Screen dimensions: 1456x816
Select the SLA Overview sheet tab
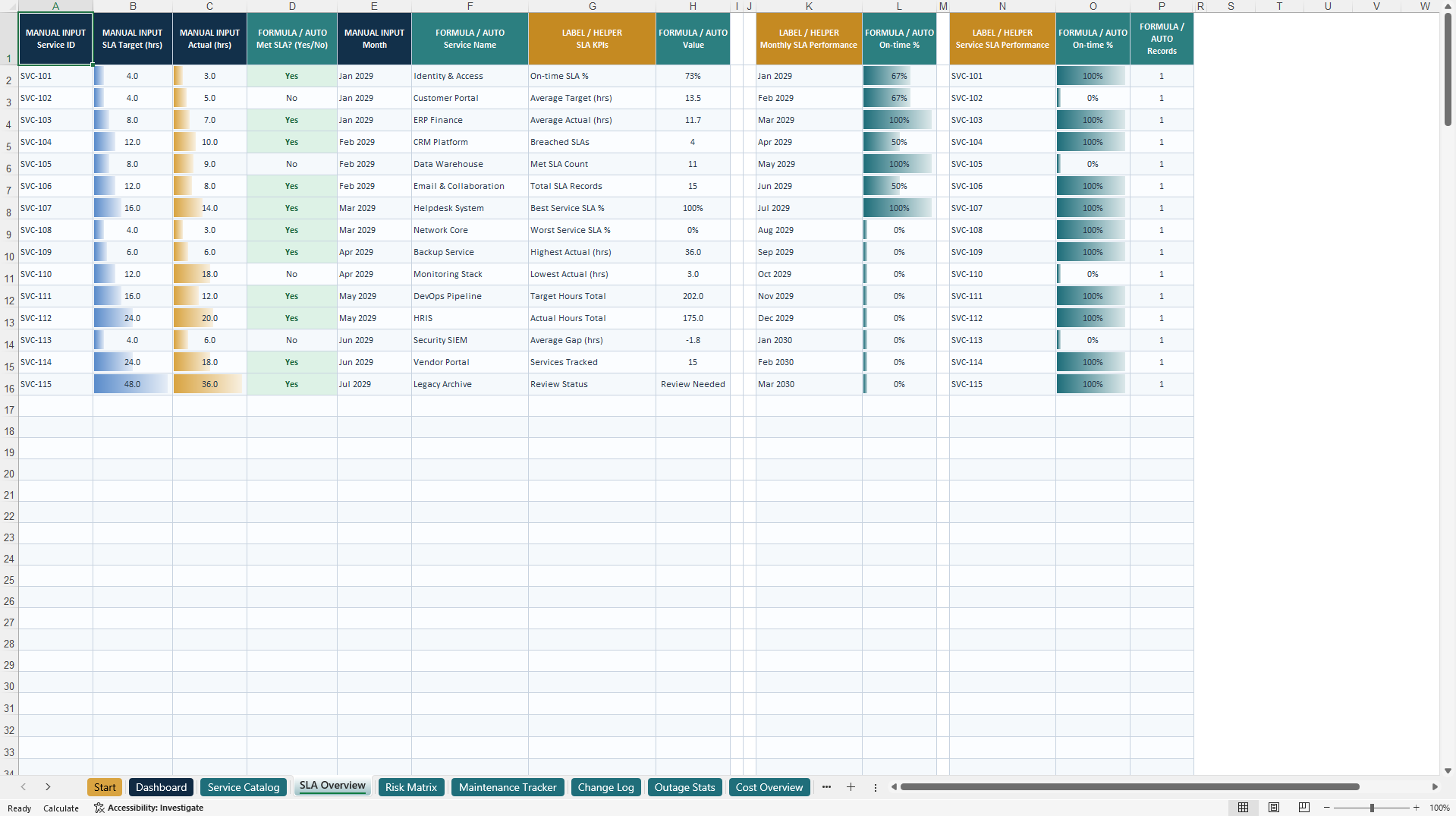[332, 786]
